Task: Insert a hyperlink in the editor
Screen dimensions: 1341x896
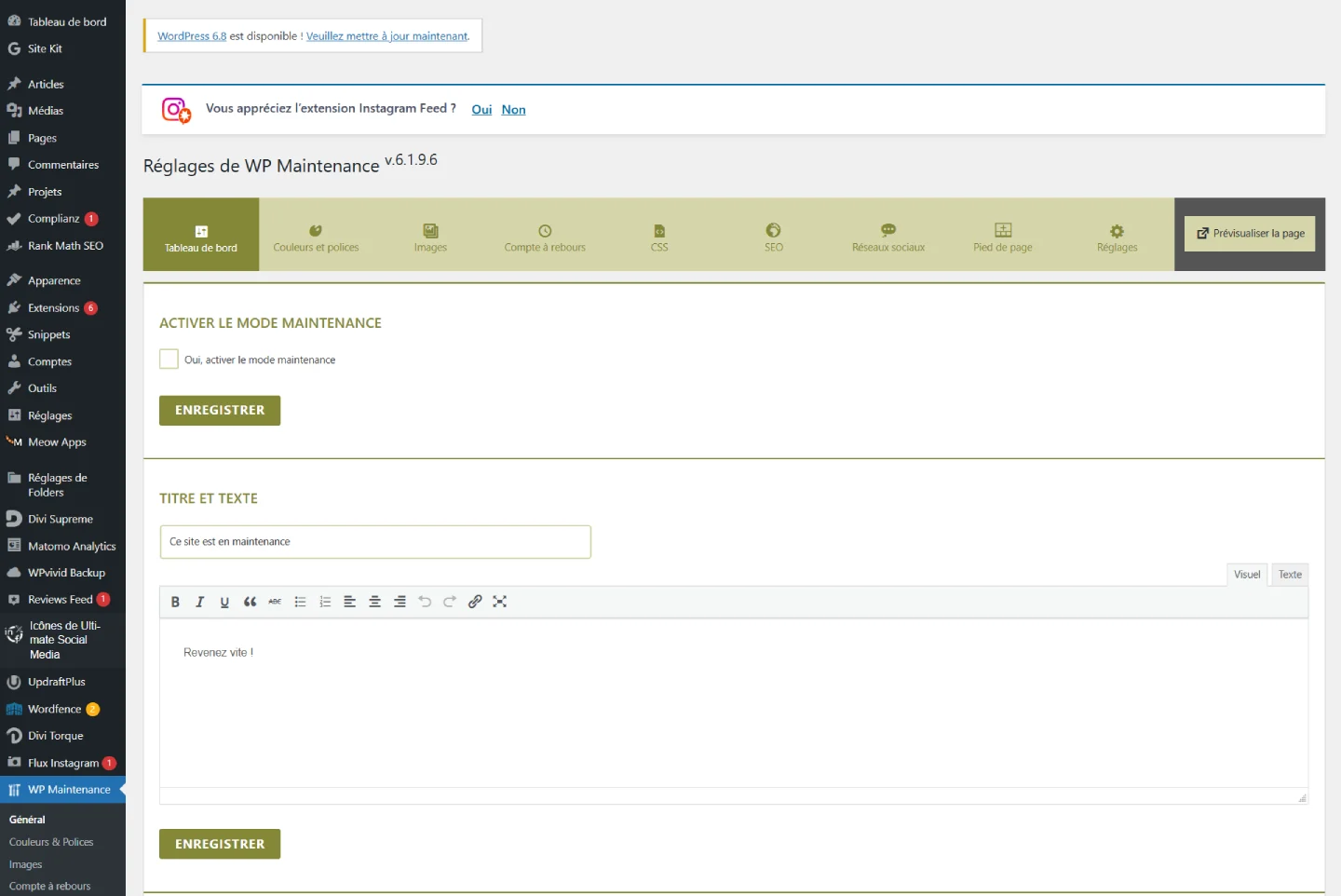Action: coord(475,601)
